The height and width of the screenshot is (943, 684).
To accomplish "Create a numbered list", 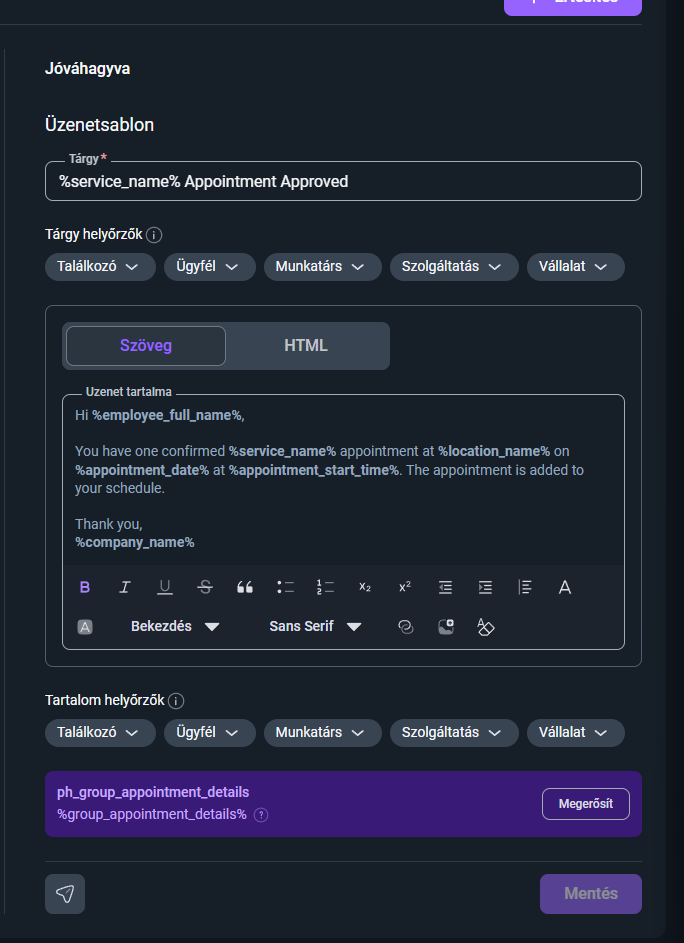I will [325, 587].
